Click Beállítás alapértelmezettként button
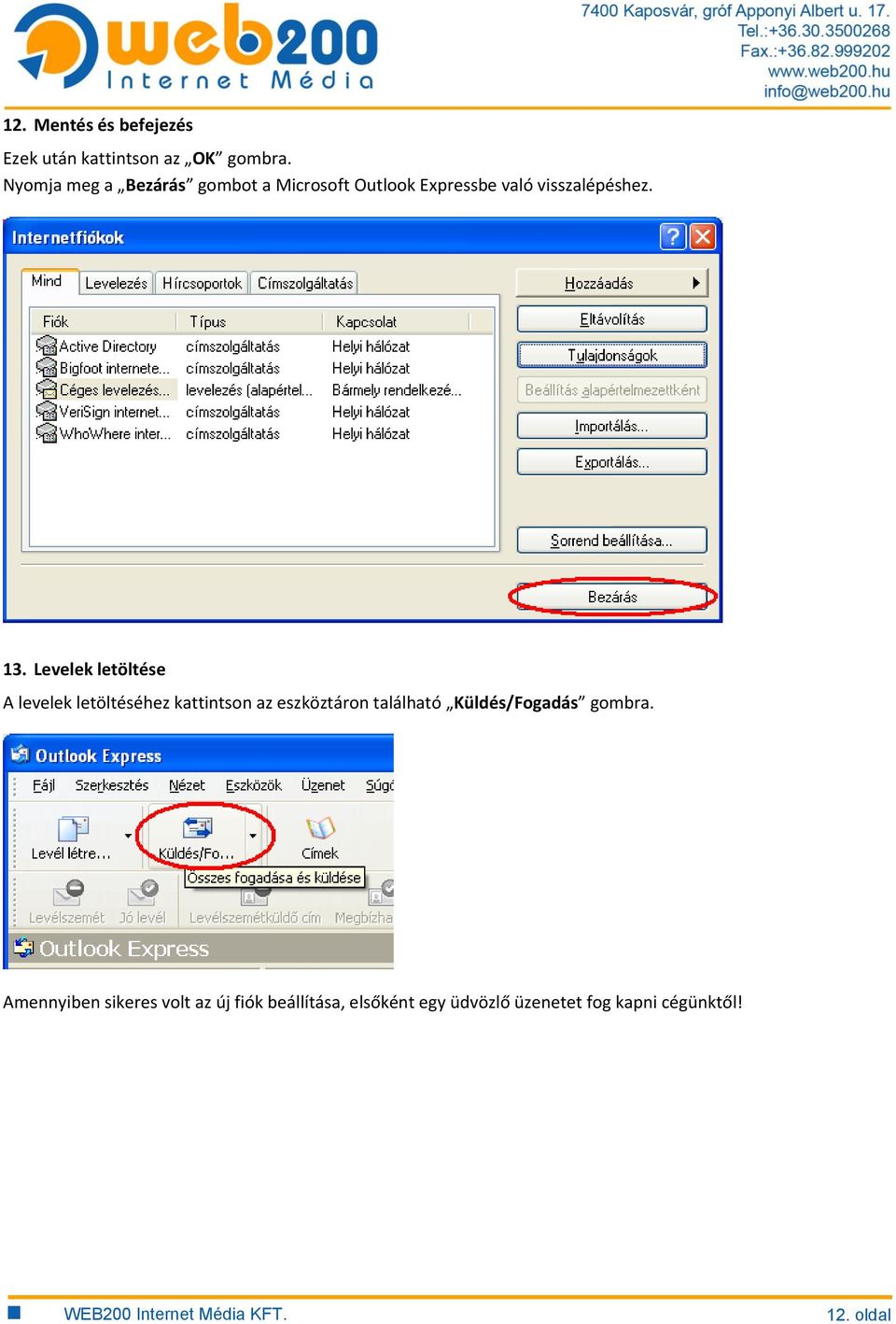Screen dimensions: 896x1324 (x=612, y=390)
